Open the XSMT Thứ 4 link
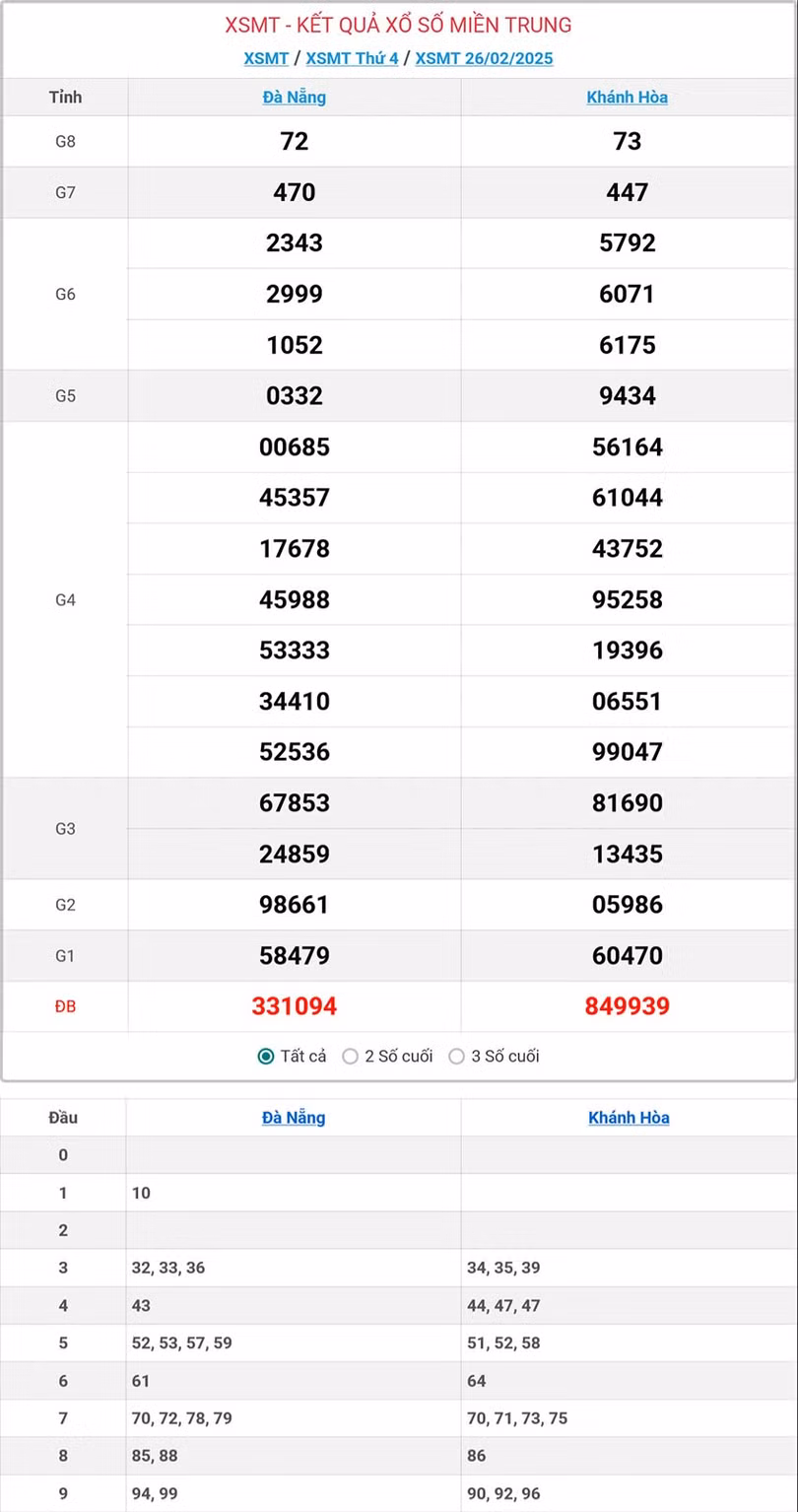 352,58
